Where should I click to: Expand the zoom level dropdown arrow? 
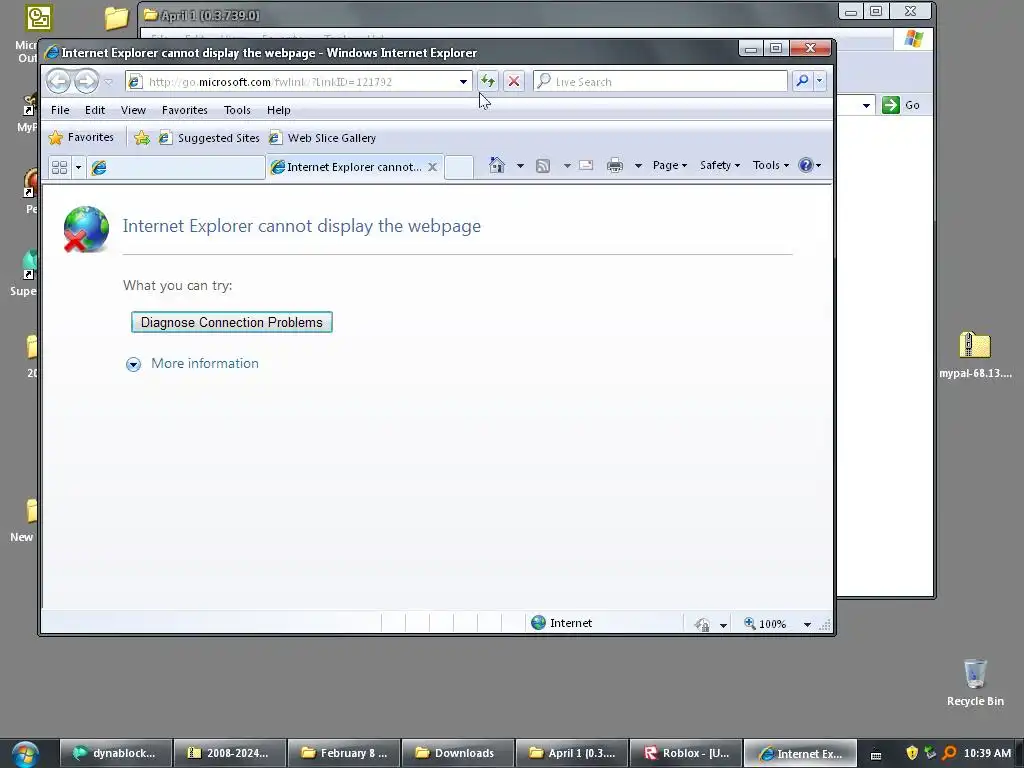coord(807,624)
